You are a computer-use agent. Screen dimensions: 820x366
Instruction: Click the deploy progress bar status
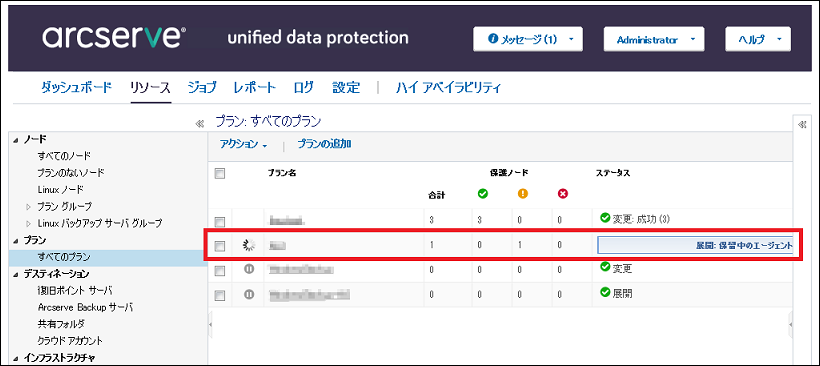pos(698,245)
